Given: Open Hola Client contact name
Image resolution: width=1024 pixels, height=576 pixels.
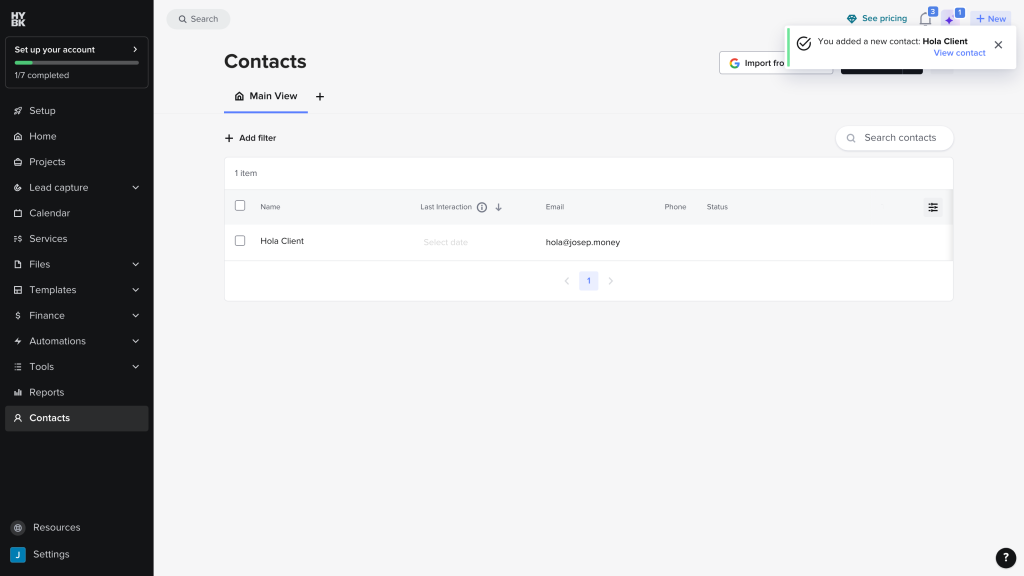Looking at the screenshot, I should (x=282, y=241).
